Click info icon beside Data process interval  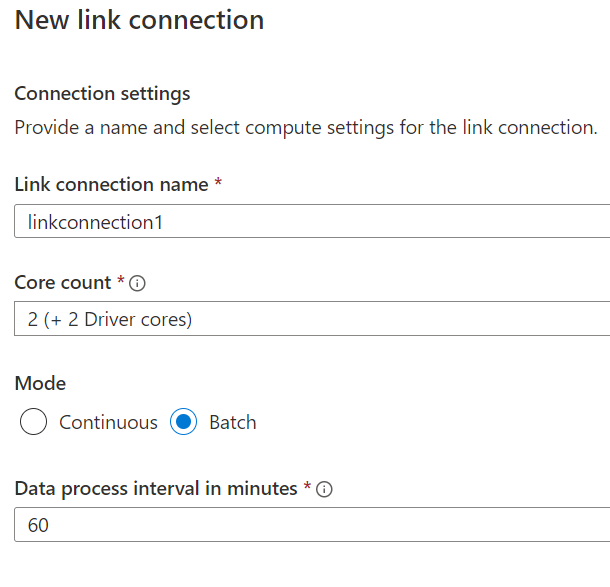324,489
